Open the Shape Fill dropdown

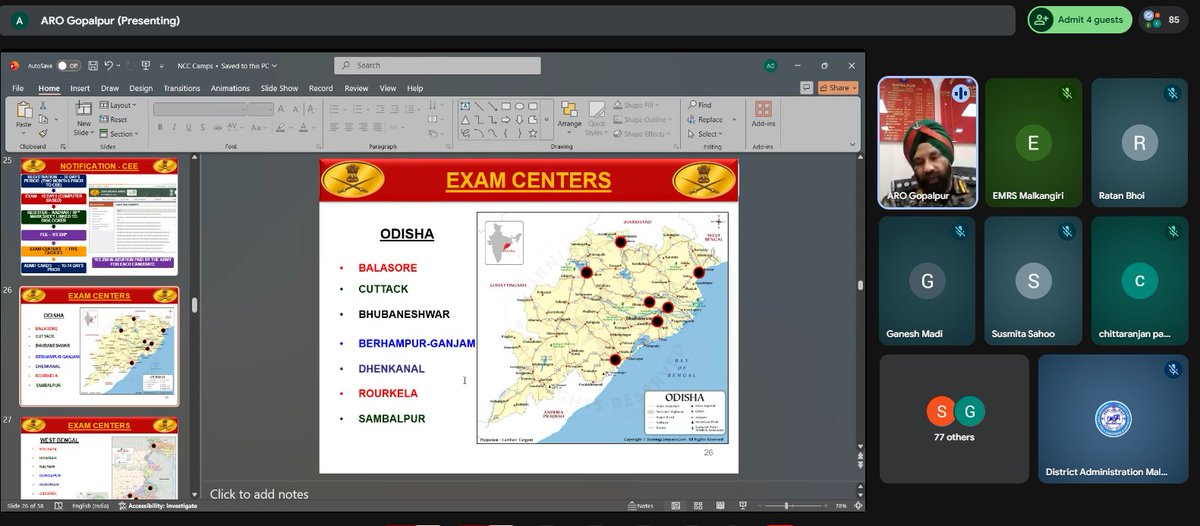click(x=638, y=105)
